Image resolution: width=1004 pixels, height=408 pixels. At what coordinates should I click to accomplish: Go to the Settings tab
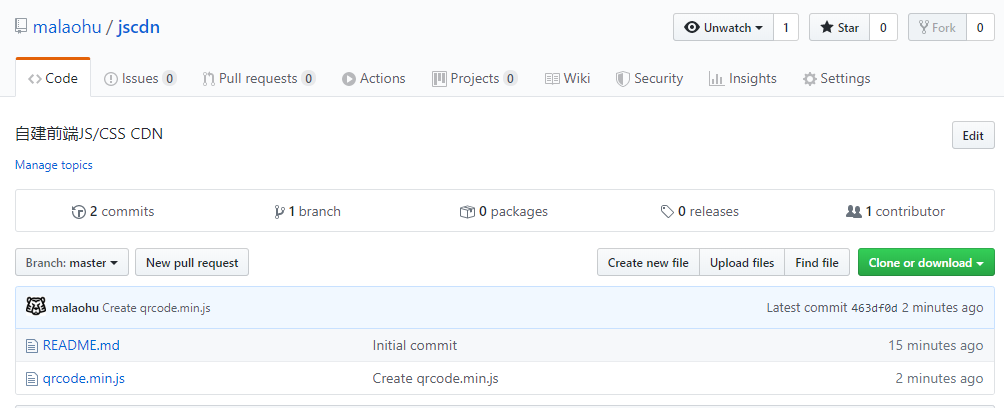point(836,78)
